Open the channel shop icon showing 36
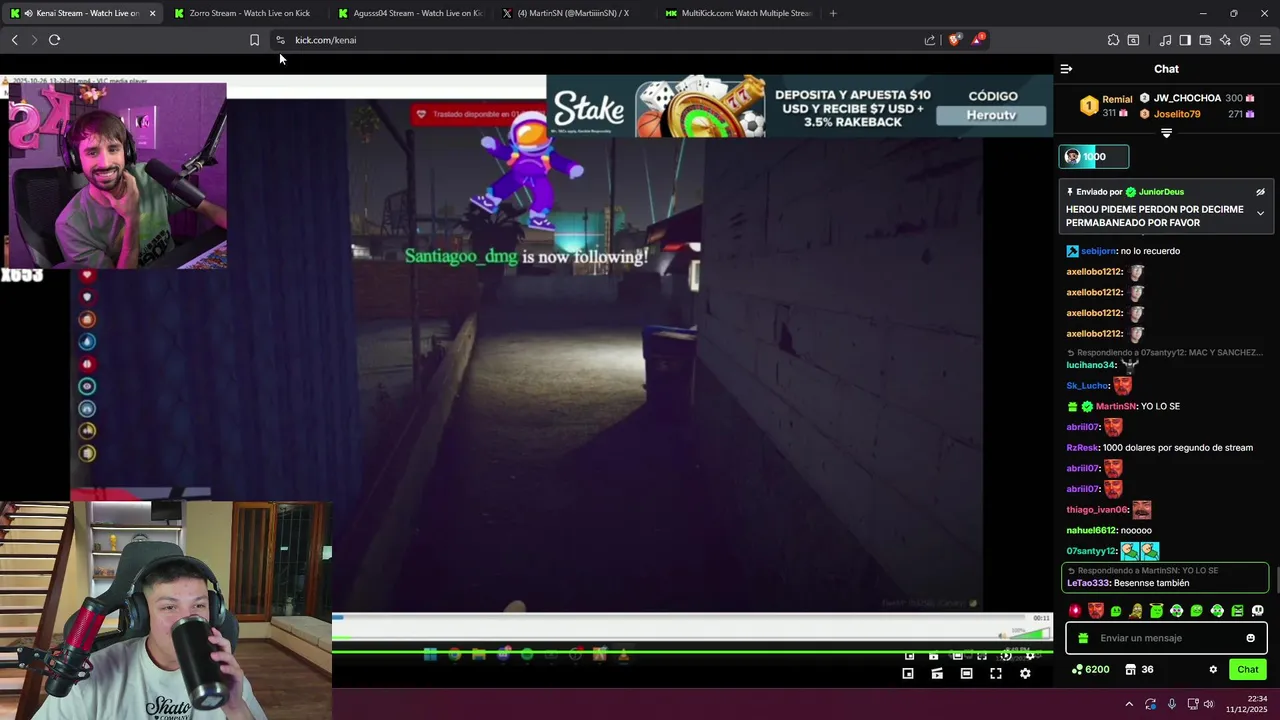Image resolution: width=1280 pixels, height=720 pixels. pyautogui.click(x=1139, y=670)
